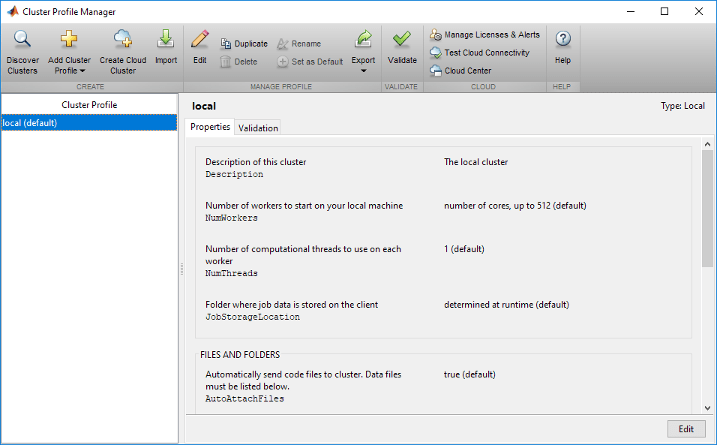Image resolution: width=717 pixels, height=445 pixels.
Task: Open Help with the question mark icon
Action: click(x=563, y=39)
